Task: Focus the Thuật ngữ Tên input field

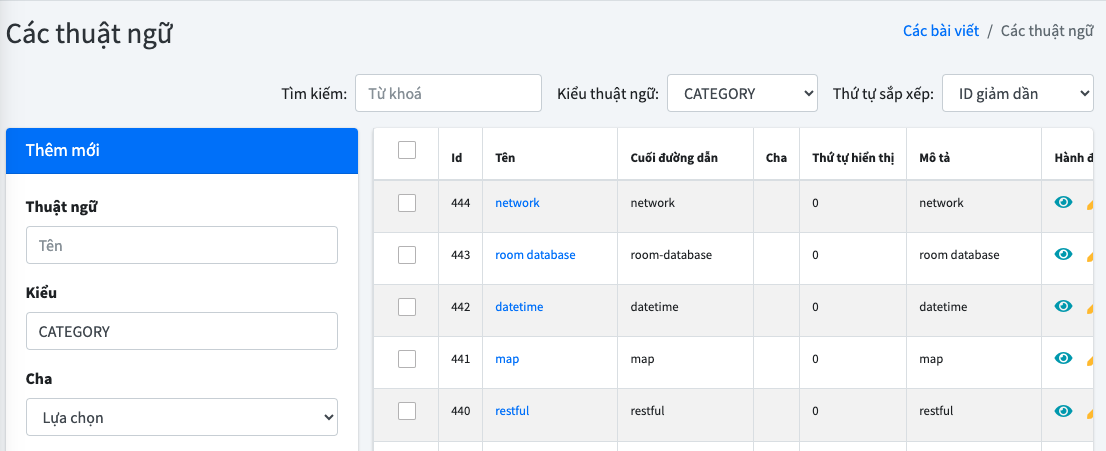Action: 182,245
